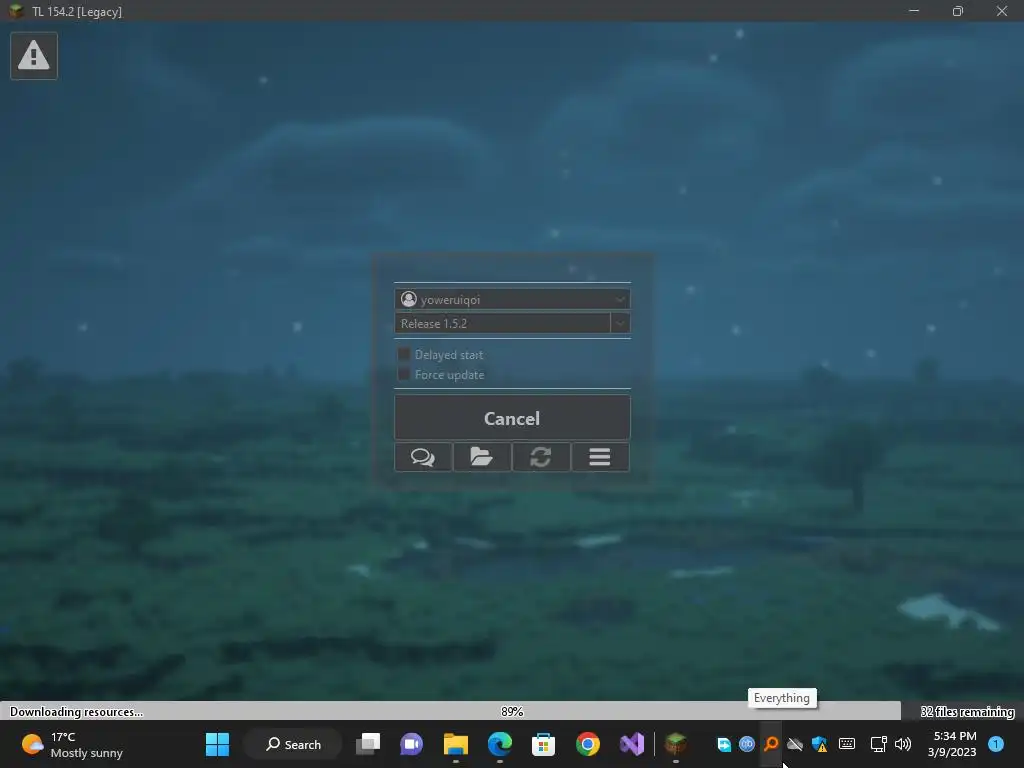Open the hamburger settings menu button
This screenshot has height=768, width=1024.
click(600, 456)
